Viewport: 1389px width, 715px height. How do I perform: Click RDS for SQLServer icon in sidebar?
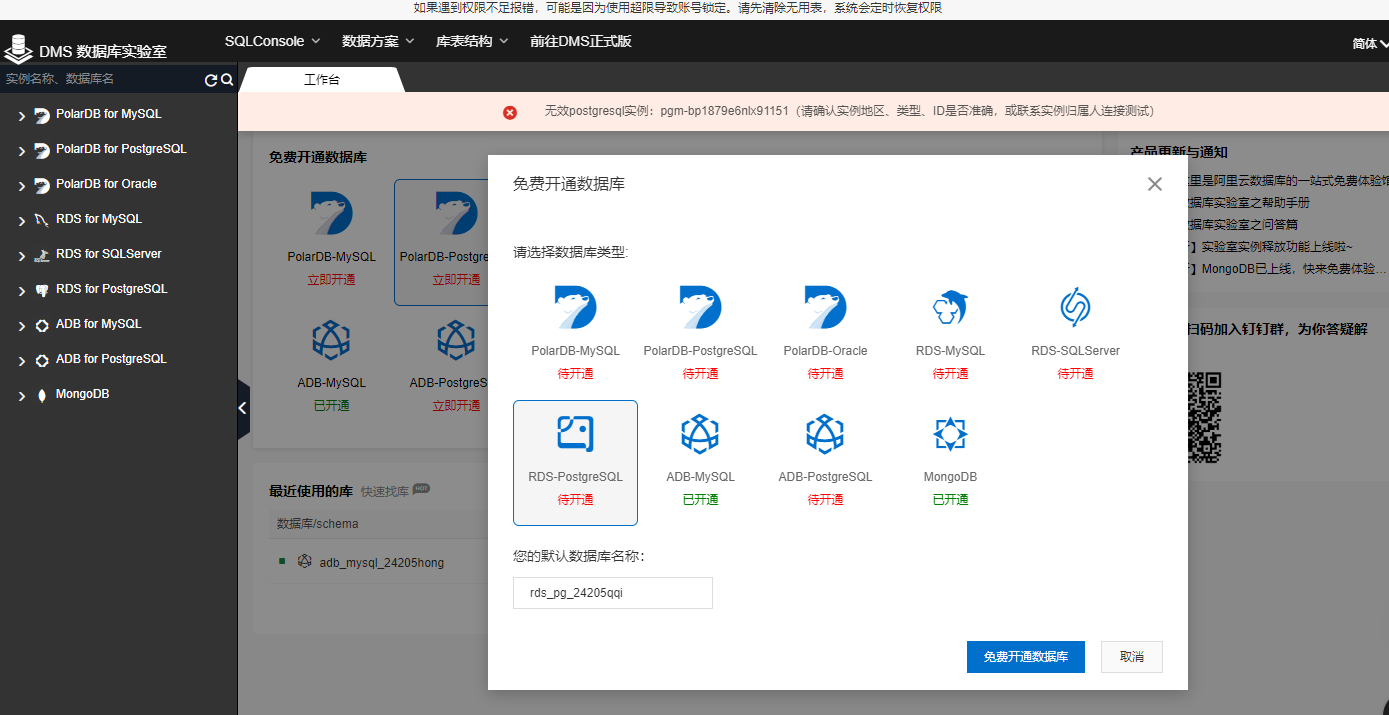[41, 255]
